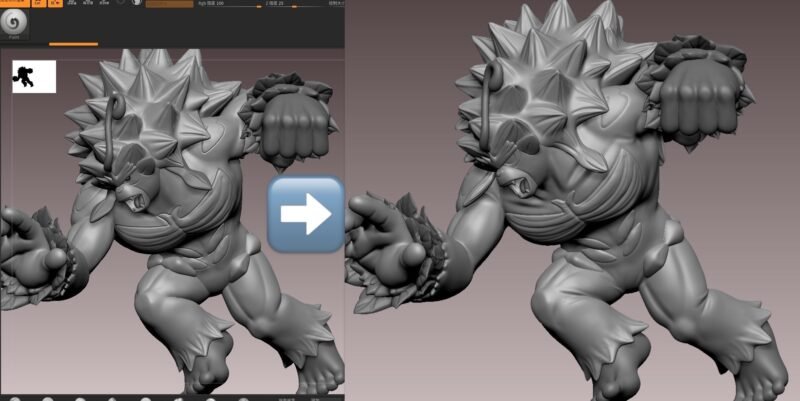This screenshot has height=401, width=800.
Task: Click the raised fist of the right model
Action: tap(700, 100)
